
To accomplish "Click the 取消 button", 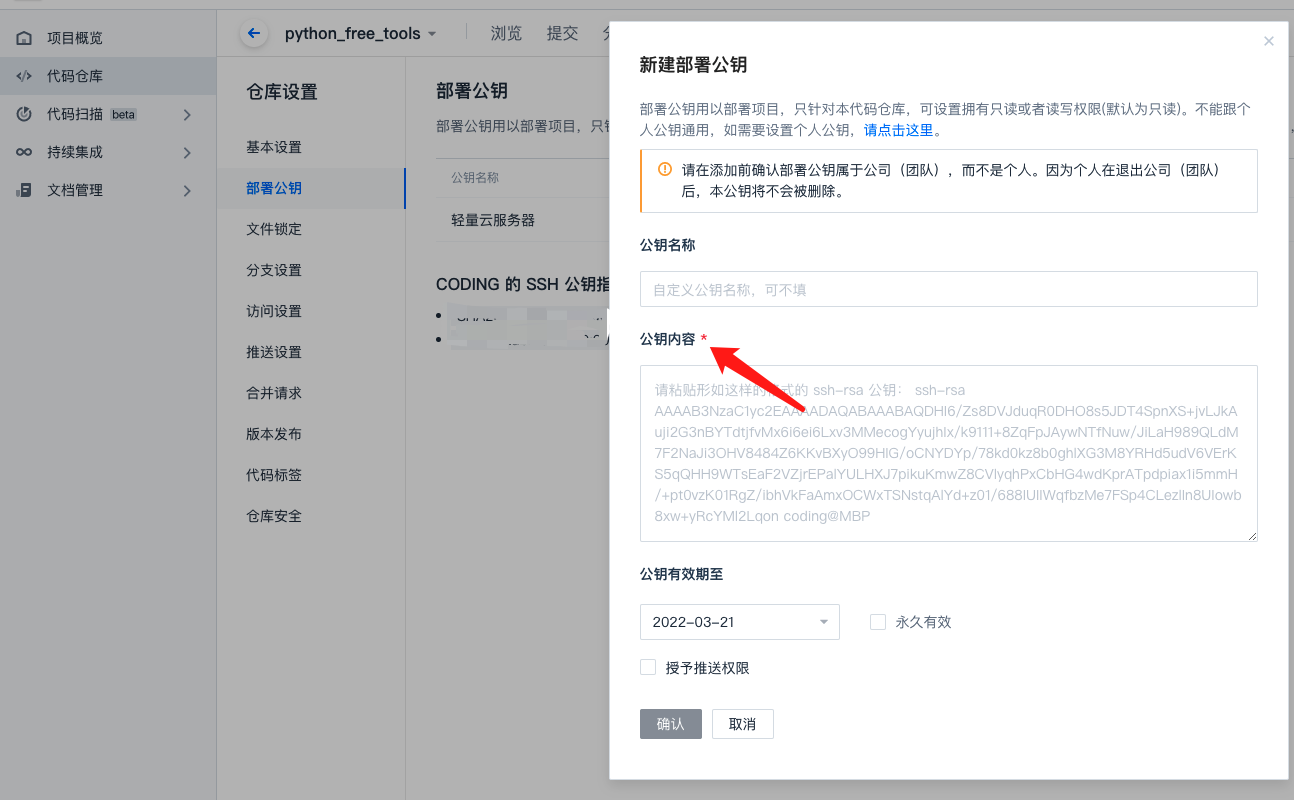I will click(x=742, y=724).
